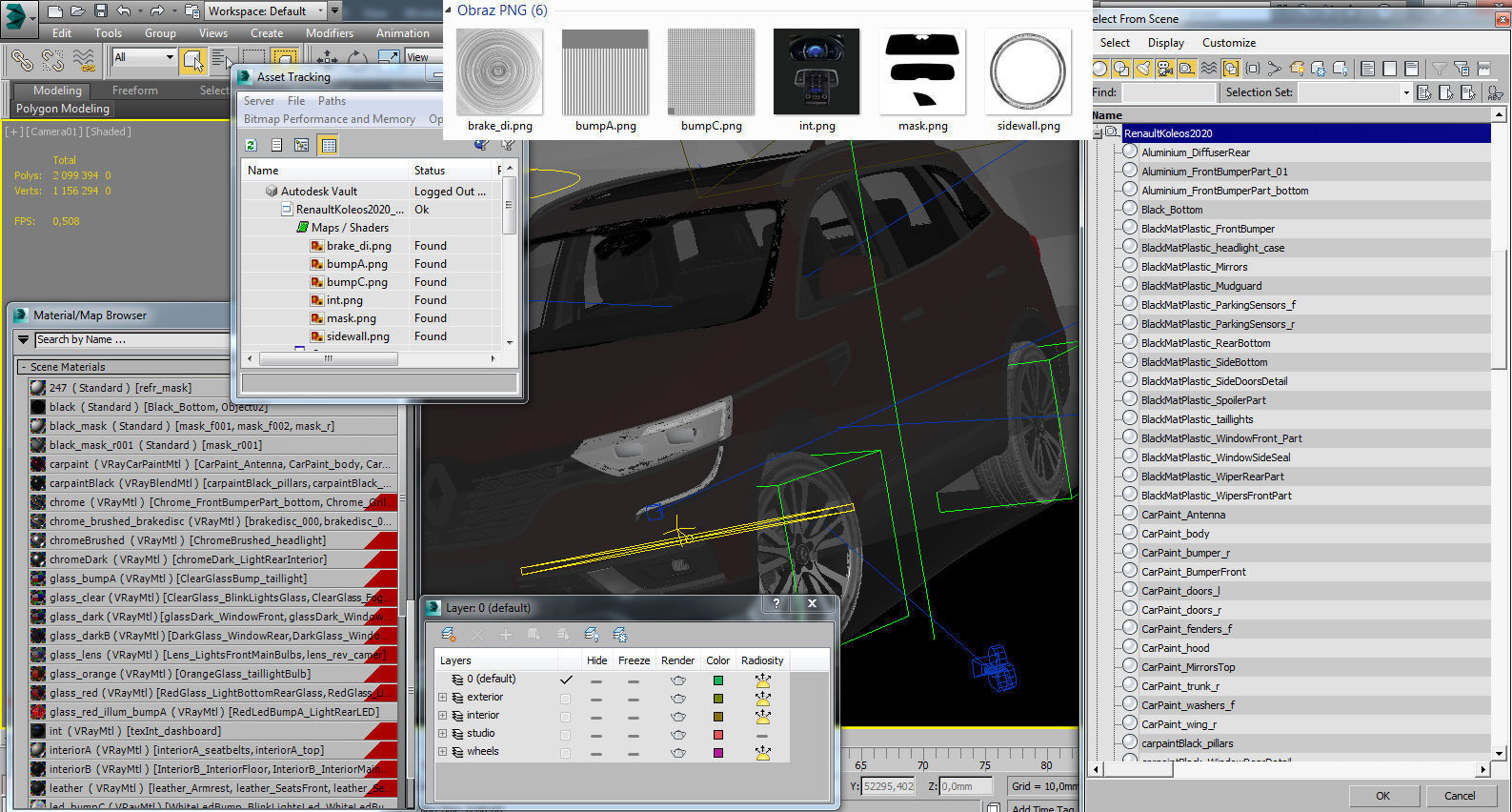1512x812 pixels.
Task: Click Status column header in Asset Tracking
Action: coord(451,171)
